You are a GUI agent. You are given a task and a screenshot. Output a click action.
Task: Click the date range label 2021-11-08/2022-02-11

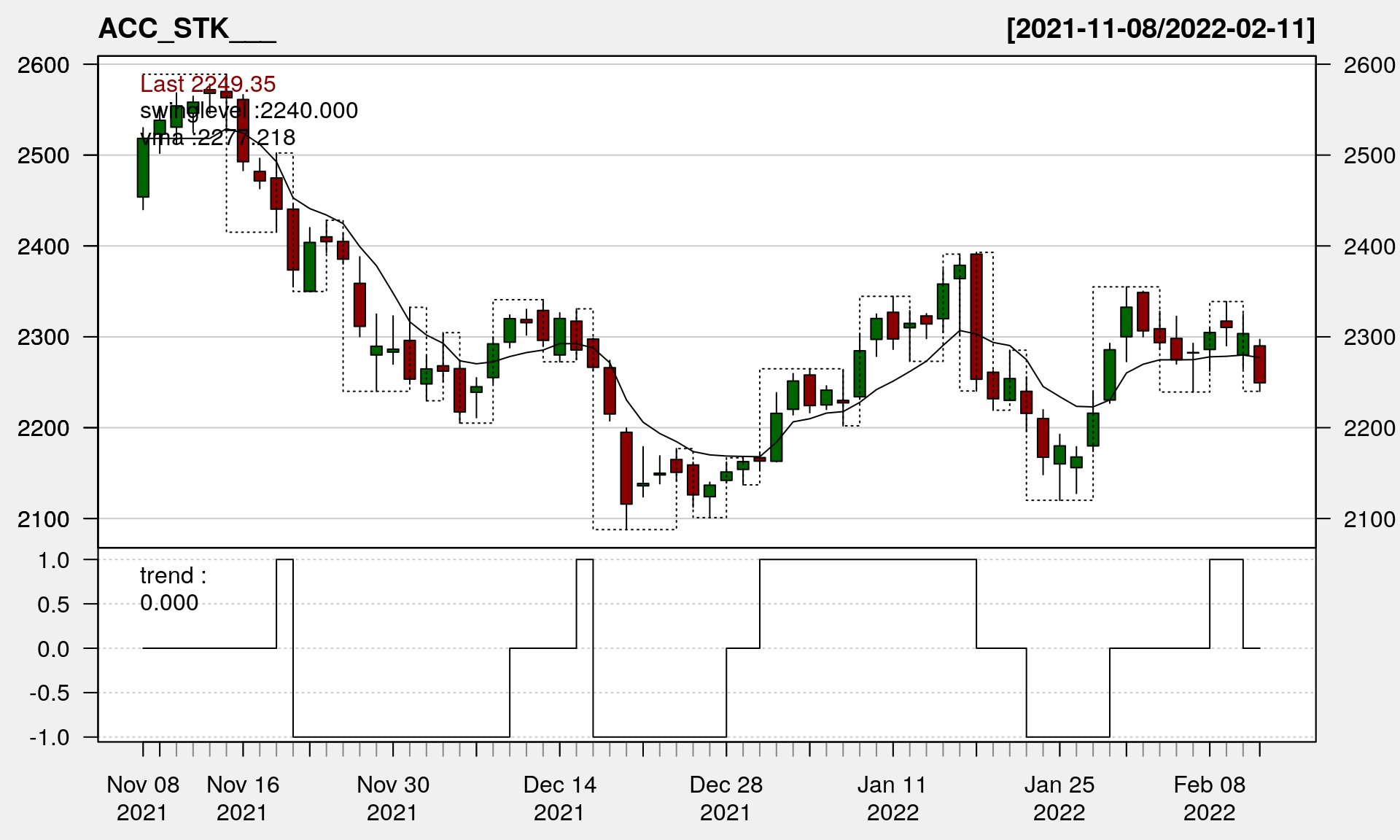tap(1161, 29)
